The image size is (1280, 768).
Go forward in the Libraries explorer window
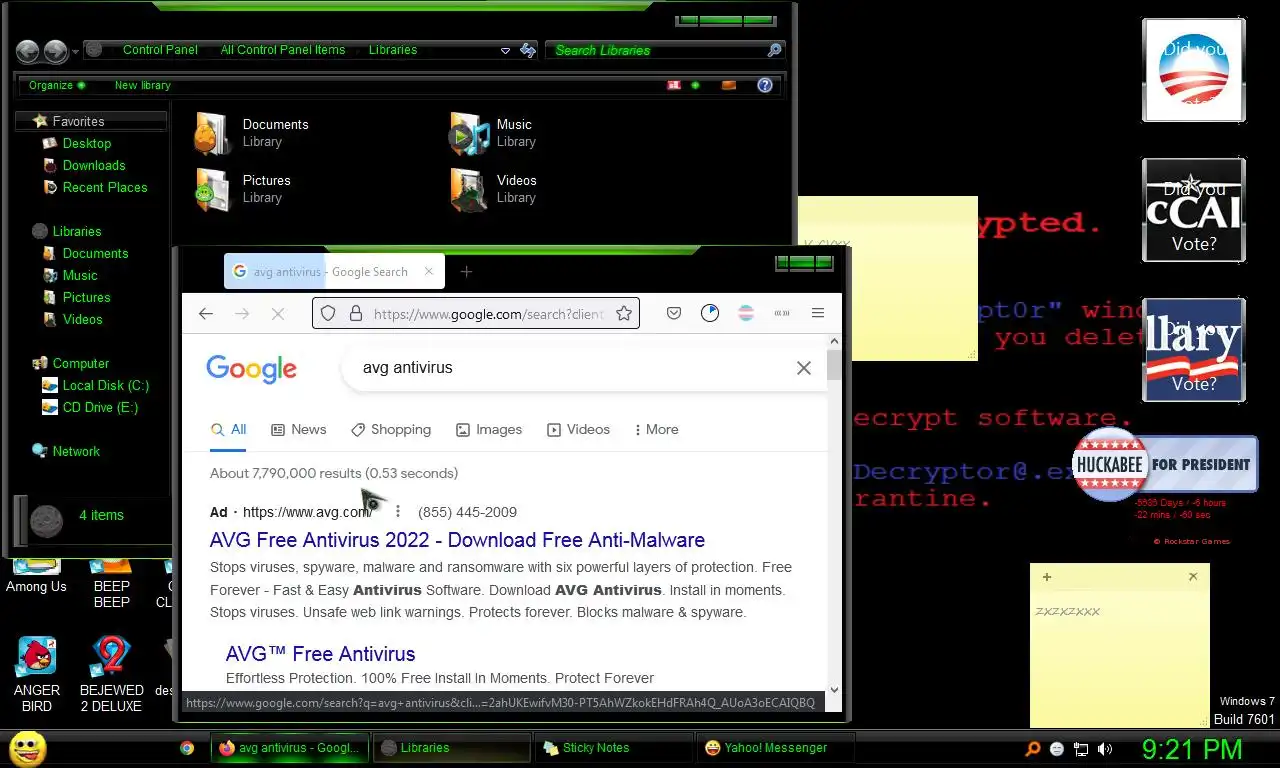point(56,51)
